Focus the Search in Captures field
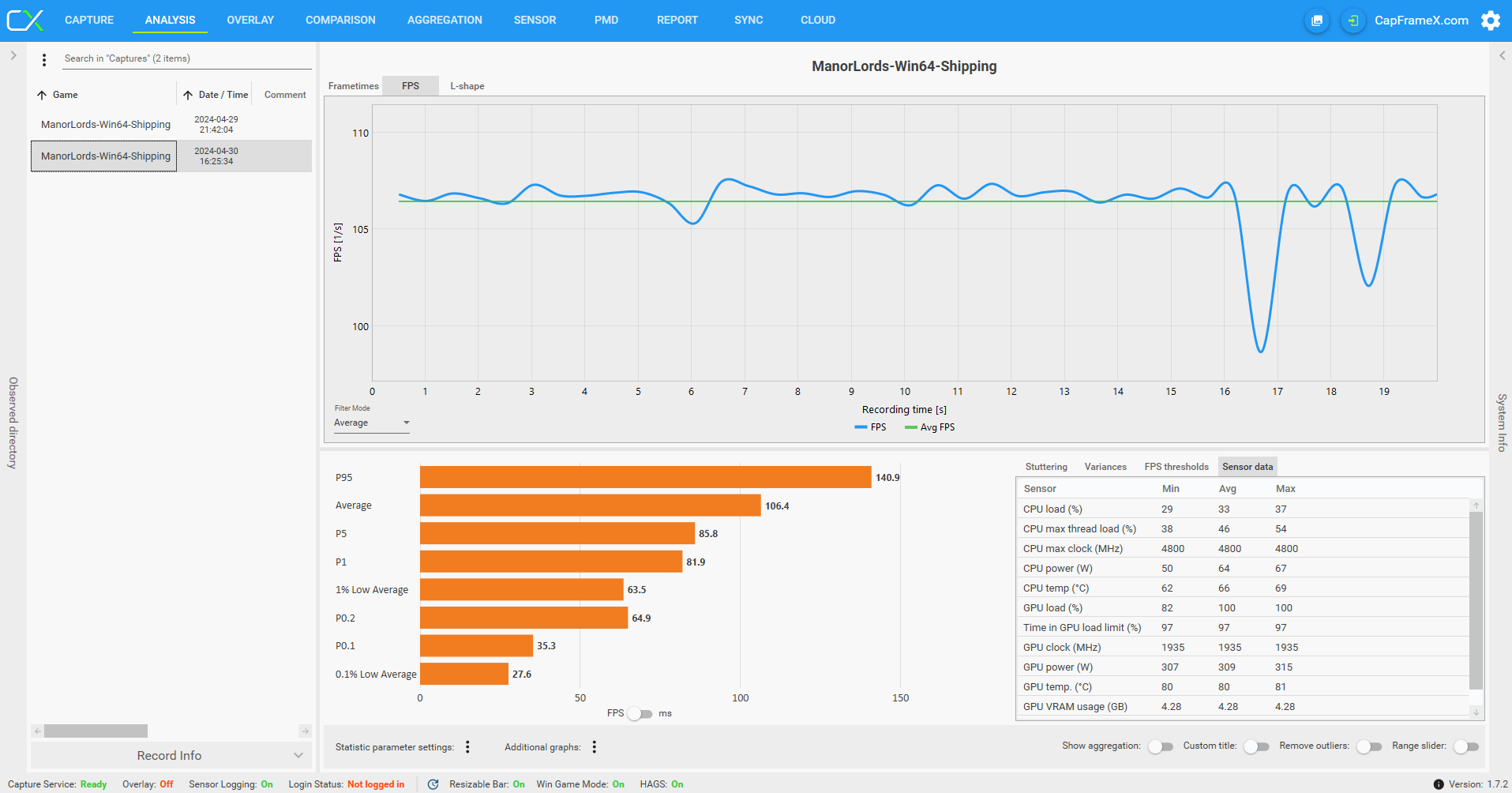Image resolution: width=1512 pixels, height=793 pixels. pos(187,58)
